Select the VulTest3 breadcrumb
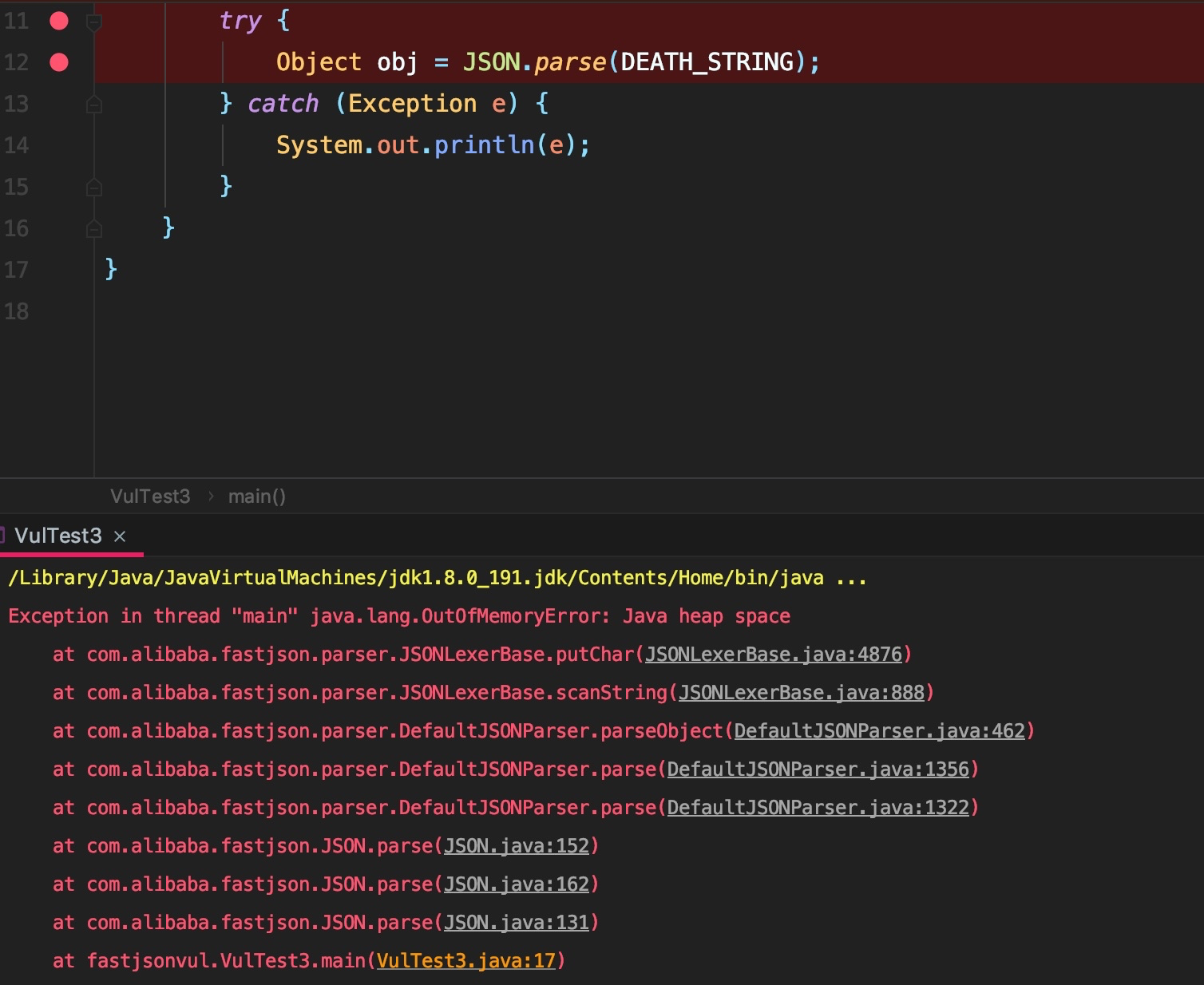Viewport: 1204px width, 985px height. tap(150, 496)
